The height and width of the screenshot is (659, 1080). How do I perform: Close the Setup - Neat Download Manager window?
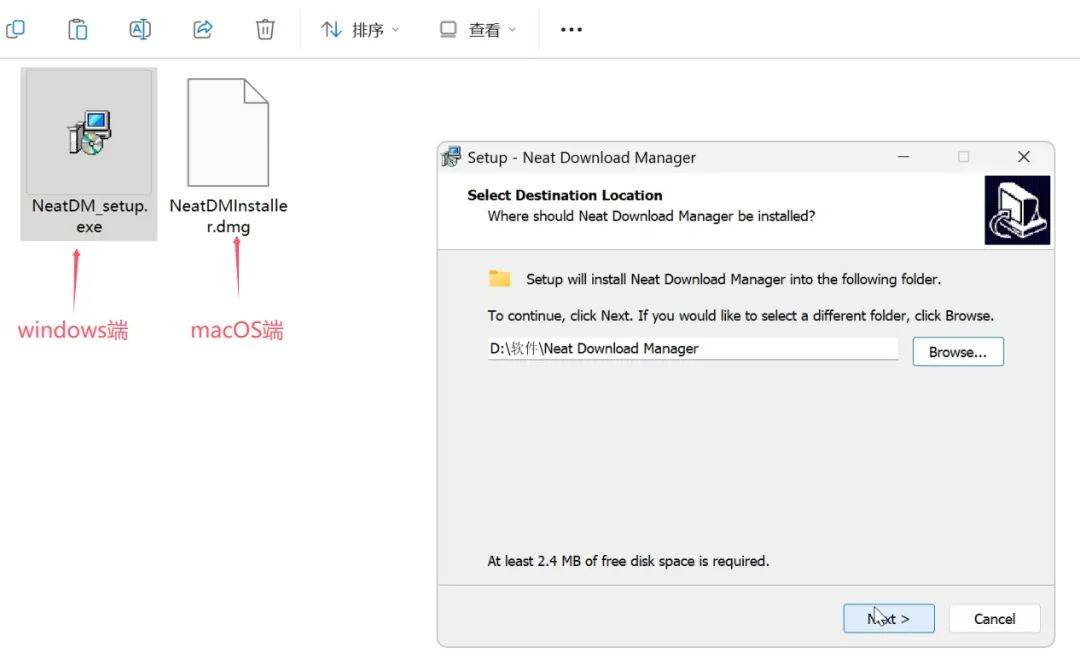pos(1024,157)
